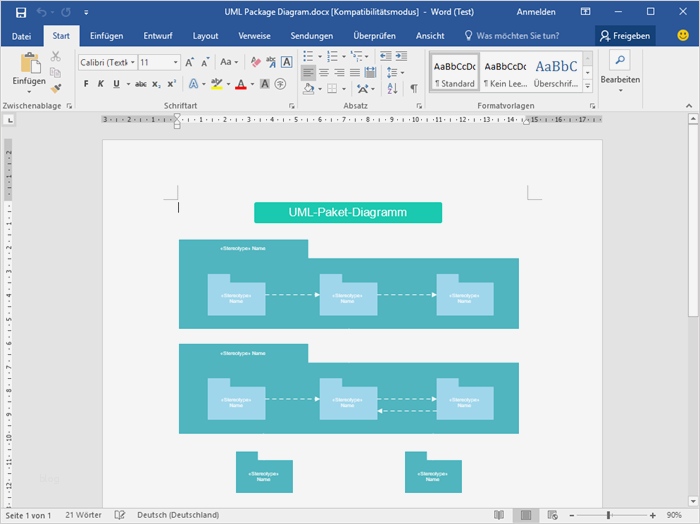Image resolution: width=700 pixels, height=524 pixels.
Task: Open the change case Aa dropdown
Action: pyautogui.click(x=229, y=62)
